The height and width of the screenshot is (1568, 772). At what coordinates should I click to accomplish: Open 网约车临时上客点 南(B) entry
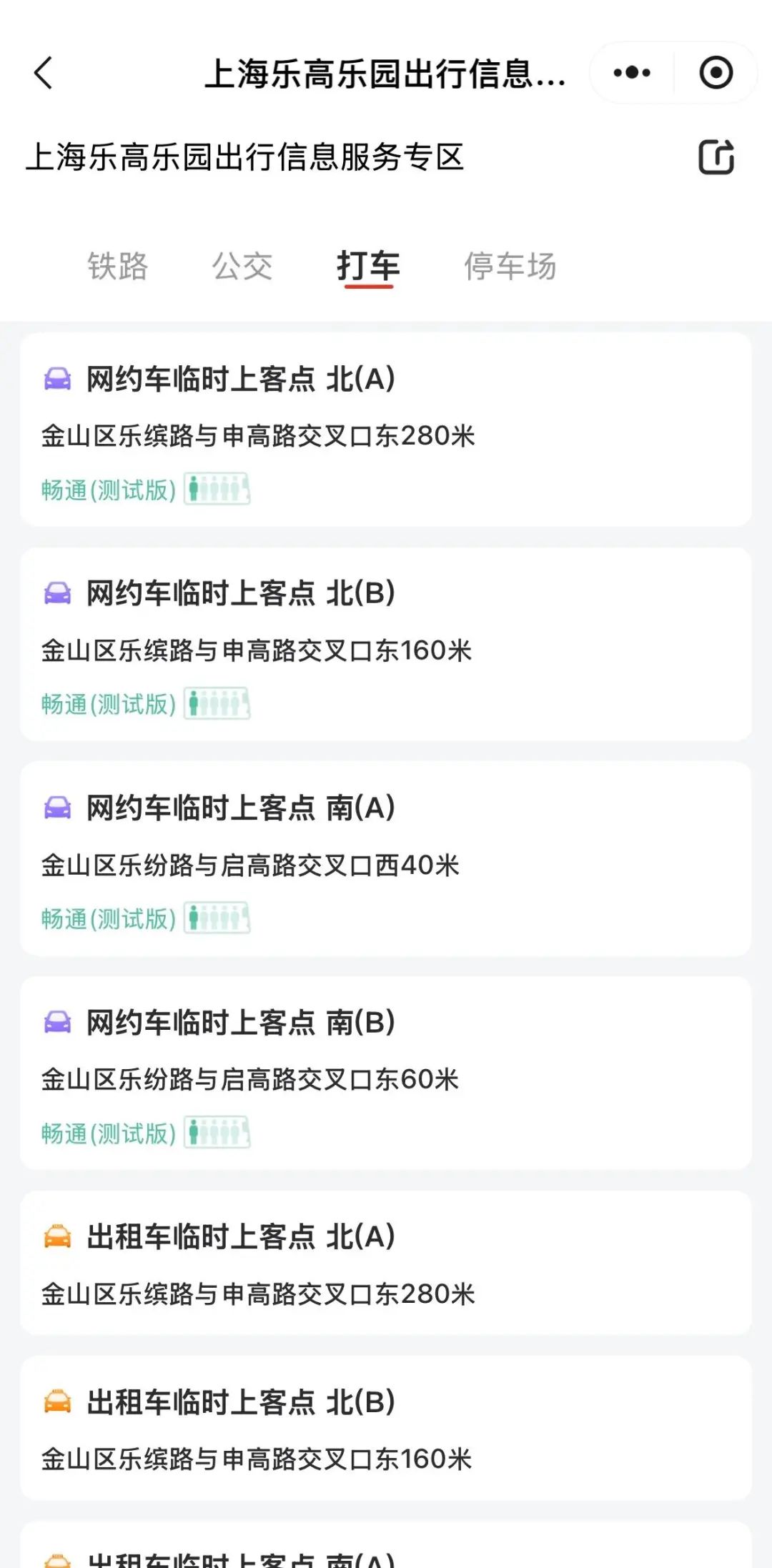241,1022
